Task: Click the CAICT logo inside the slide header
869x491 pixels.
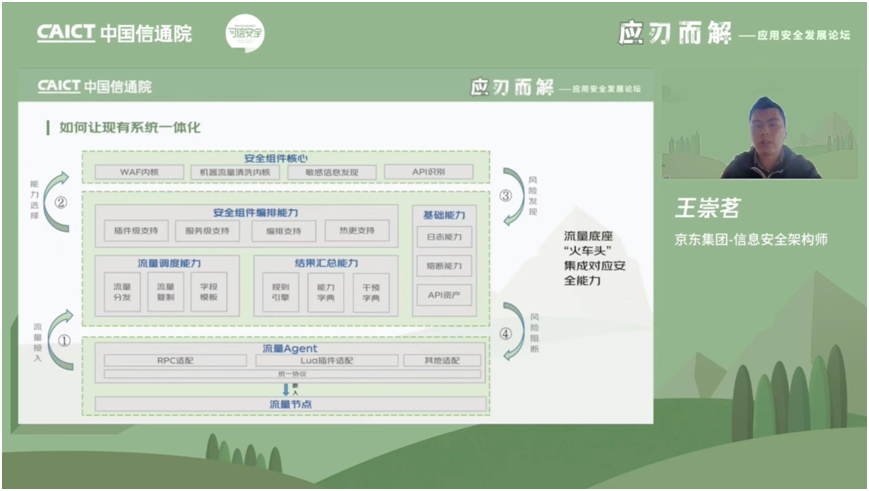Action: coord(94,86)
